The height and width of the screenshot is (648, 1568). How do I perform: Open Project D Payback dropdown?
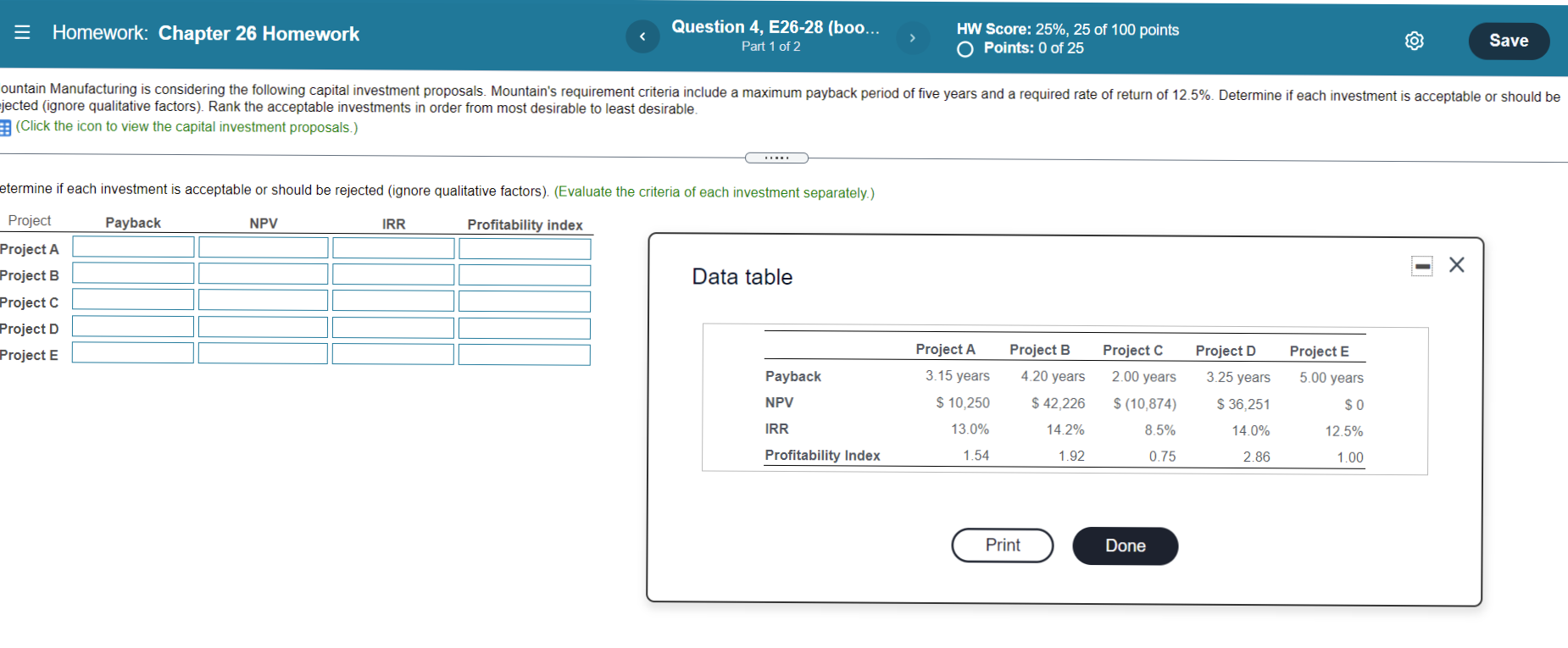click(x=133, y=326)
